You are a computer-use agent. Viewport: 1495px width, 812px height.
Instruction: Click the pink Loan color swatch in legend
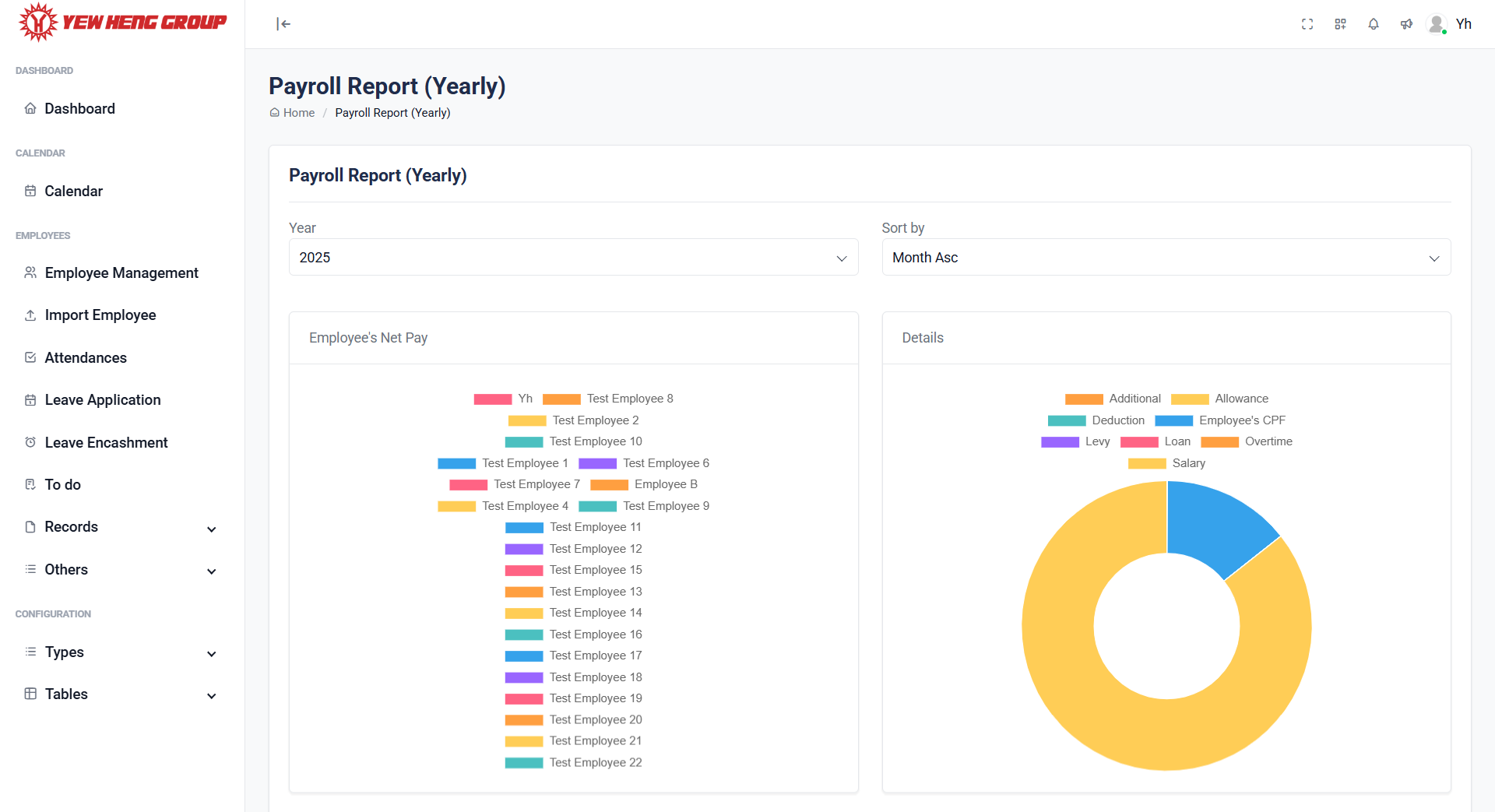pyautogui.click(x=1140, y=441)
